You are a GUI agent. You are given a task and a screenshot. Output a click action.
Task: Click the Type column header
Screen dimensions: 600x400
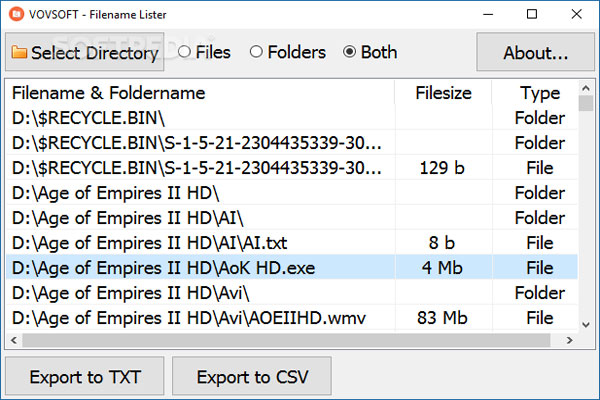point(540,93)
